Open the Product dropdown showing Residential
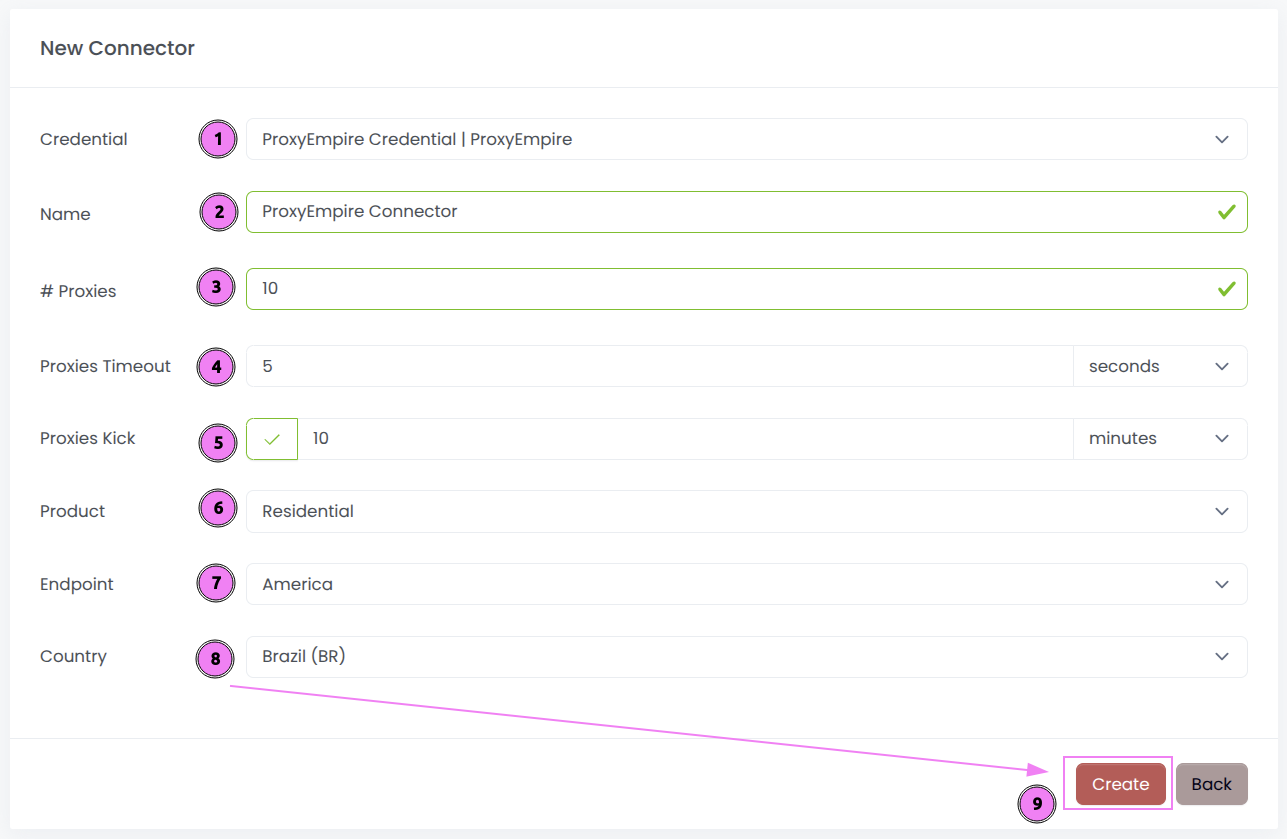Image resolution: width=1287 pixels, height=839 pixels. (746, 511)
